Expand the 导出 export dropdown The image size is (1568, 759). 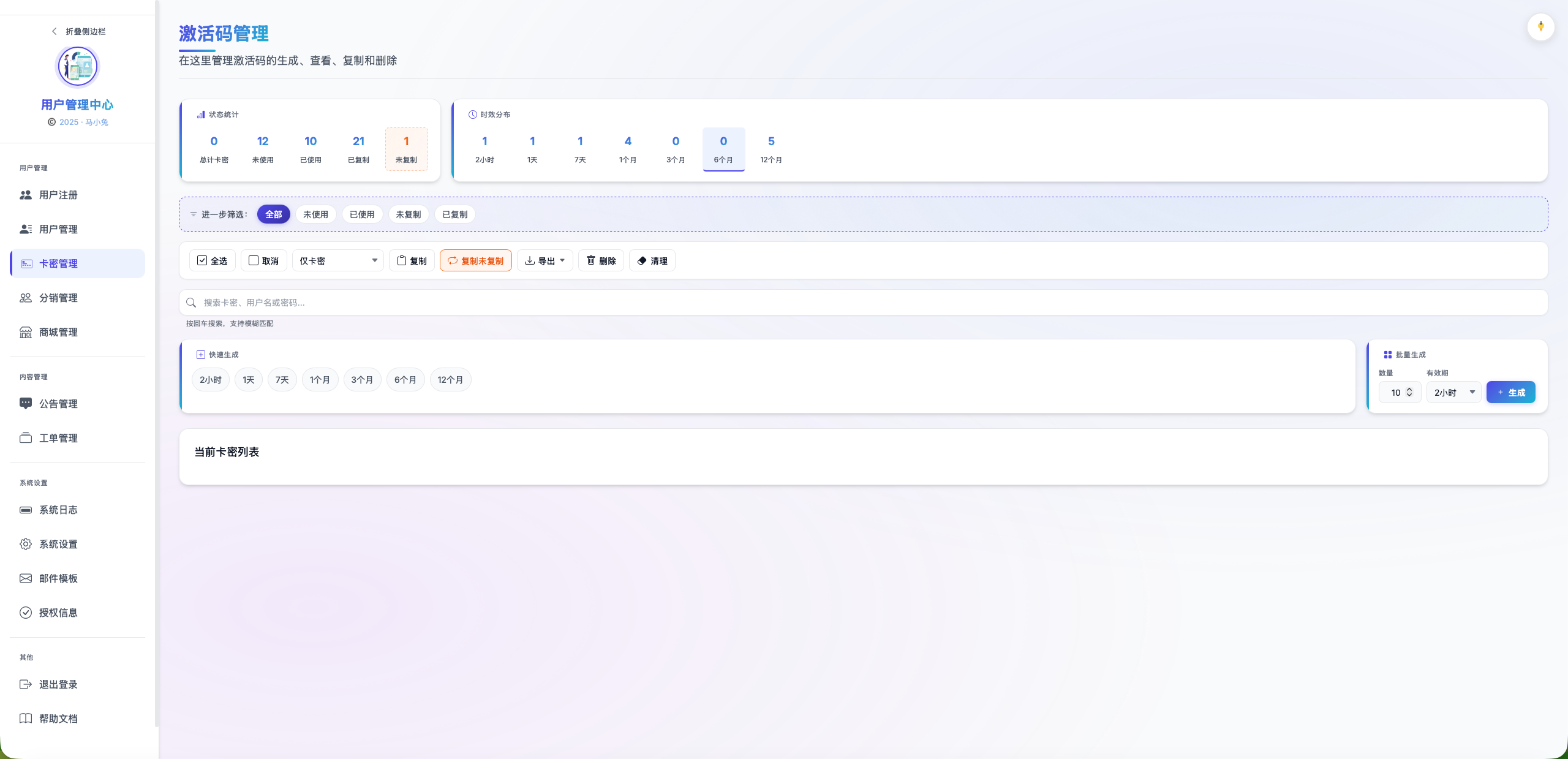[x=545, y=261]
